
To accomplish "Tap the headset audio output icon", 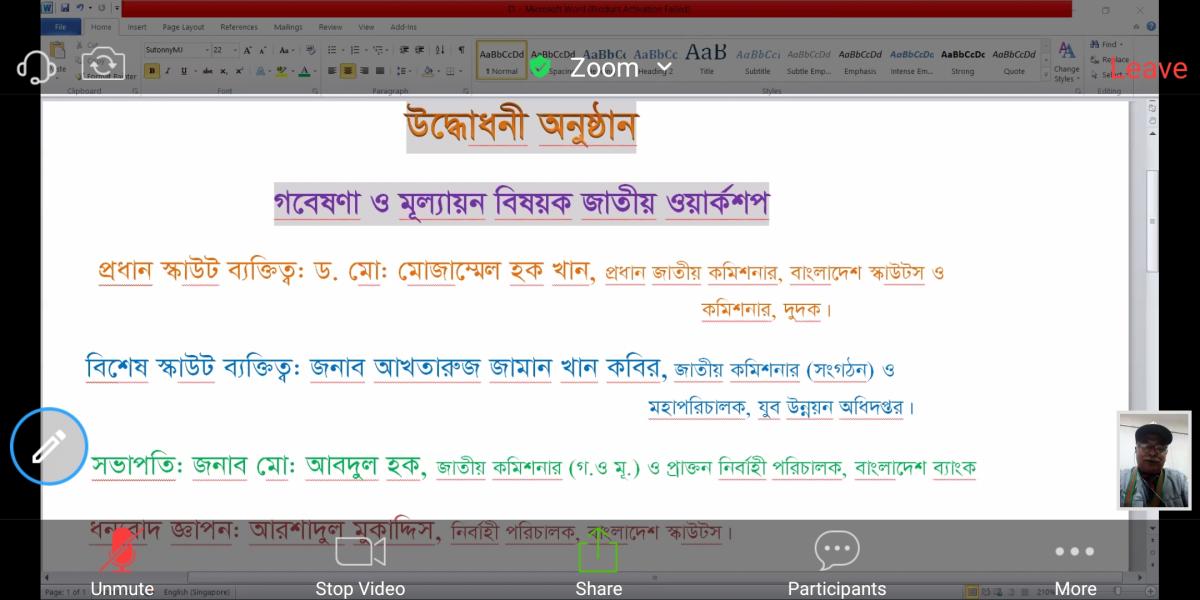I will tap(36, 66).
